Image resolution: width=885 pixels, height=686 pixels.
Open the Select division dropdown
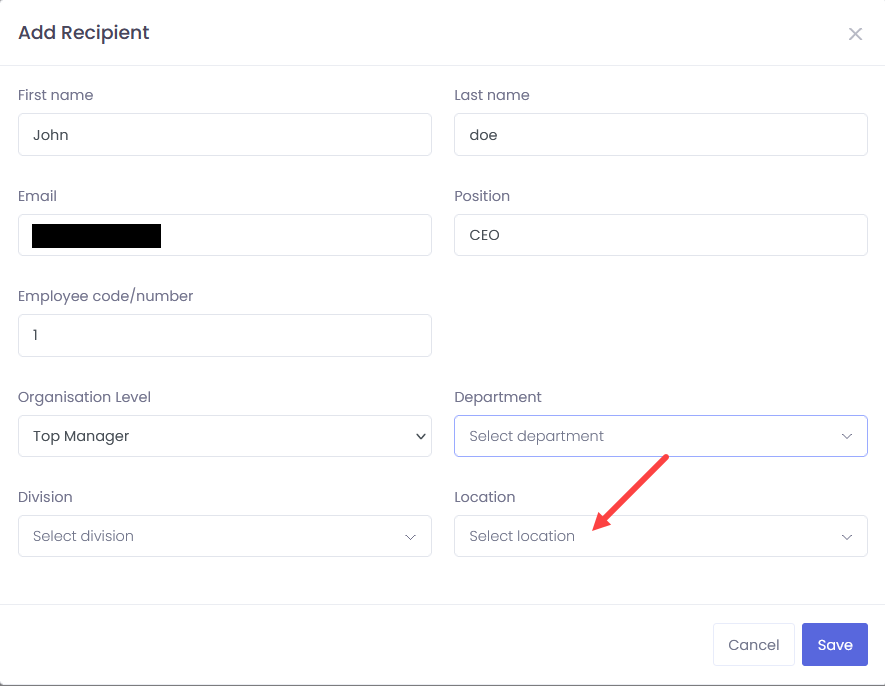coord(225,536)
